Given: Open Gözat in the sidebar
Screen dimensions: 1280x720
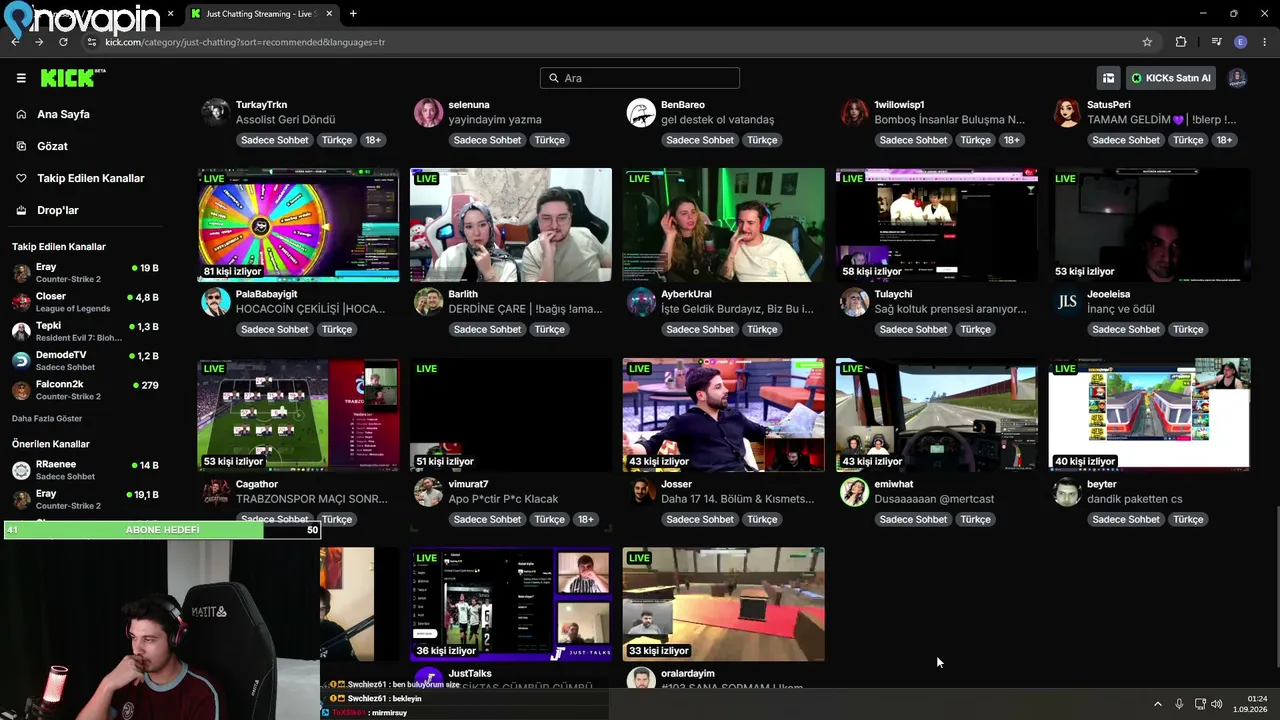Looking at the screenshot, I should [52, 146].
